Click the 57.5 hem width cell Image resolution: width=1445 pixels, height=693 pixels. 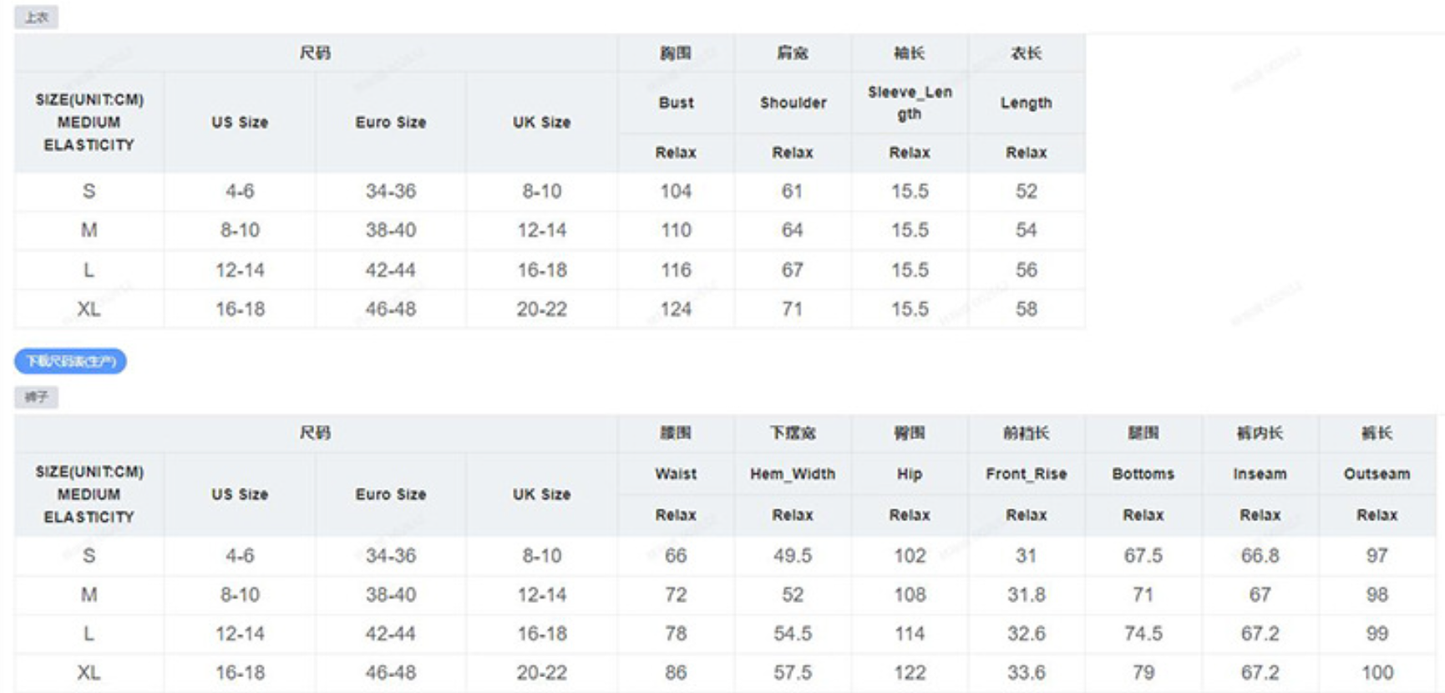(x=793, y=673)
